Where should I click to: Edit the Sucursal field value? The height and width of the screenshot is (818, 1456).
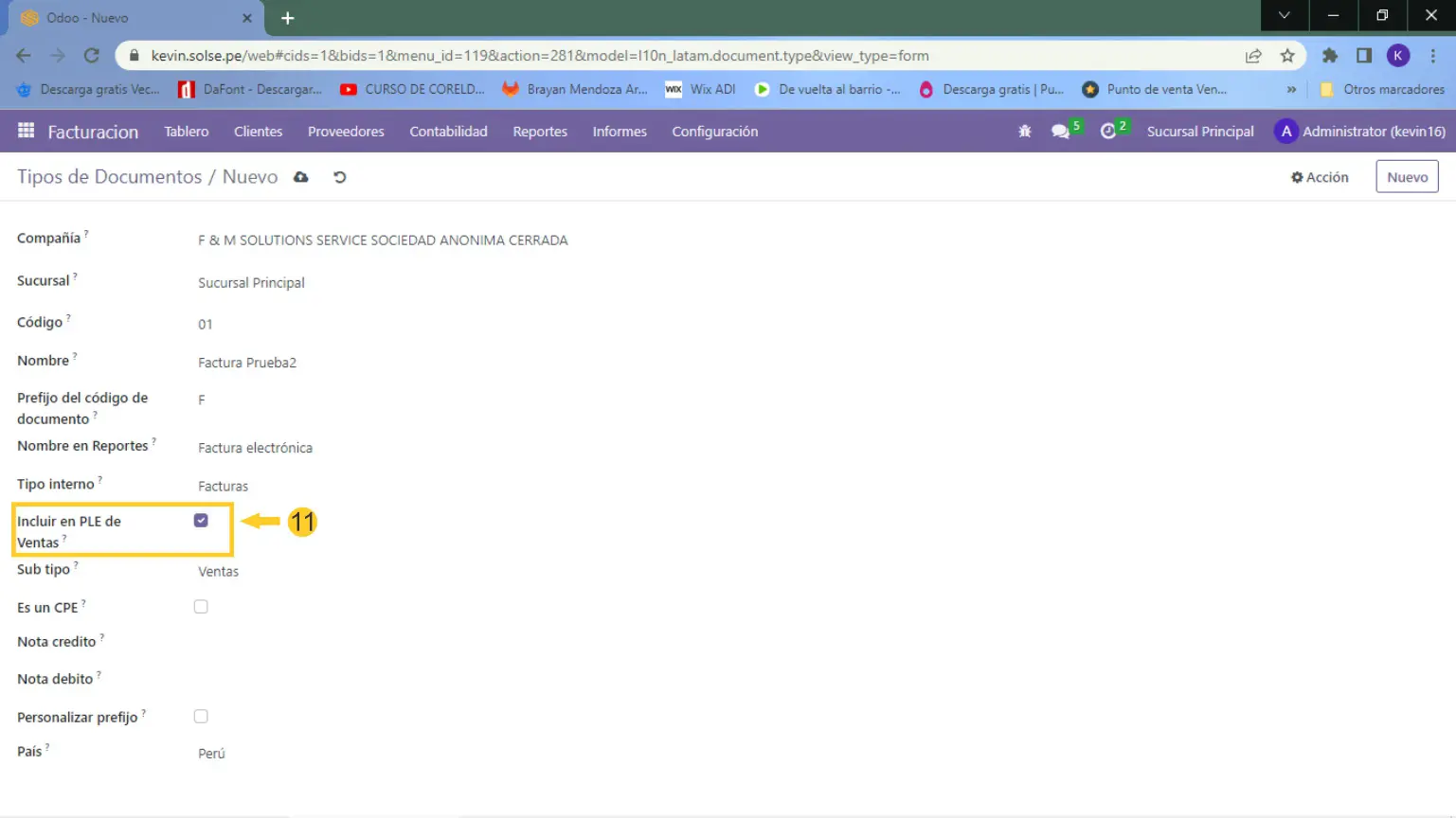click(x=251, y=283)
